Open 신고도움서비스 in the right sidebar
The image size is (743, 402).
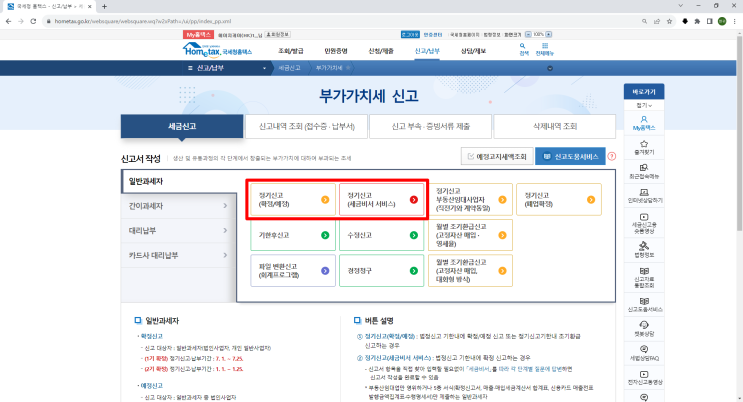643,305
